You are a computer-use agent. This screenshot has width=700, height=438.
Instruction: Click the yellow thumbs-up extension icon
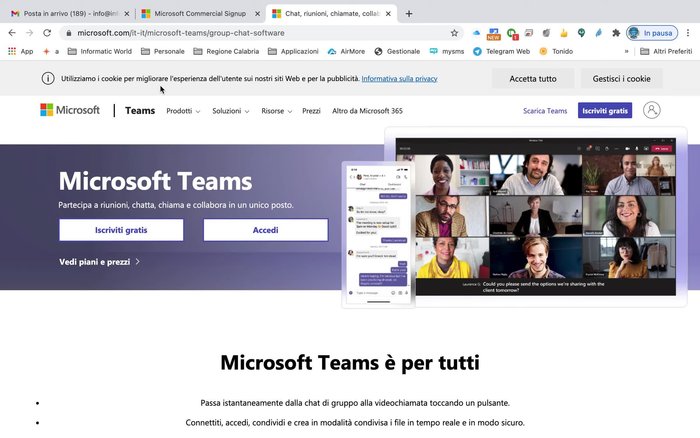tap(564, 33)
